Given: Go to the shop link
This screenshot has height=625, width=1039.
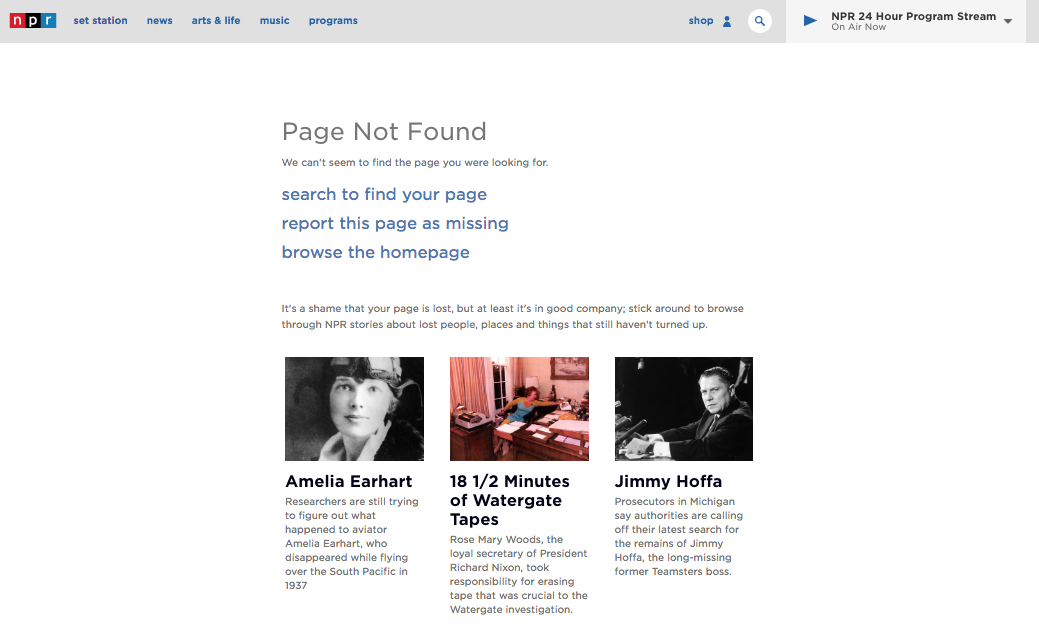Looking at the screenshot, I should pyautogui.click(x=700, y=21).
